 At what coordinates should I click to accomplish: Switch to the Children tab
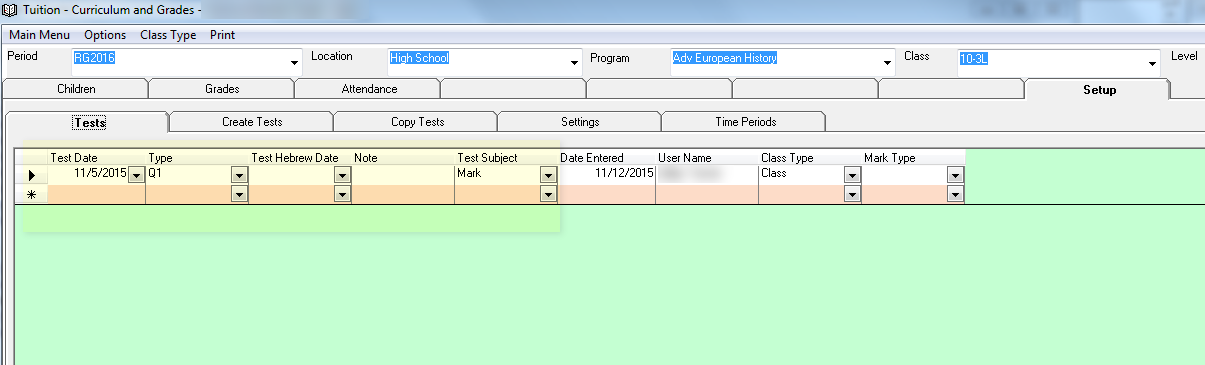click(76, 89)
